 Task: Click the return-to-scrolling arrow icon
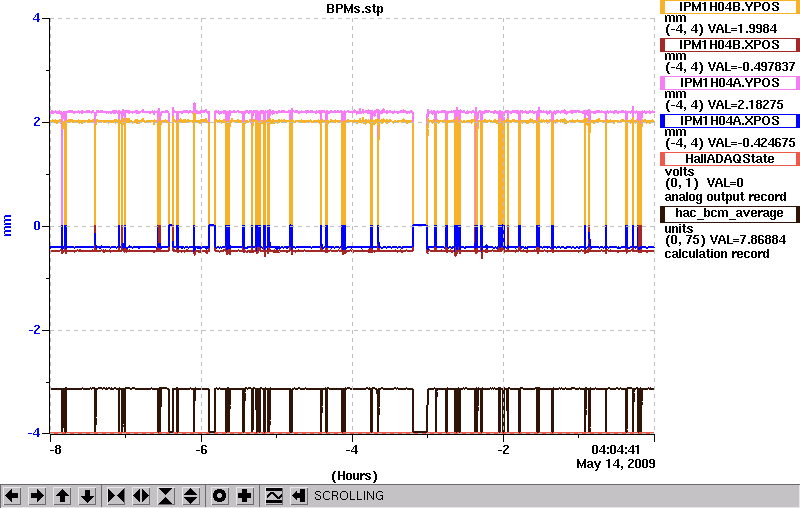coord(299,496)
